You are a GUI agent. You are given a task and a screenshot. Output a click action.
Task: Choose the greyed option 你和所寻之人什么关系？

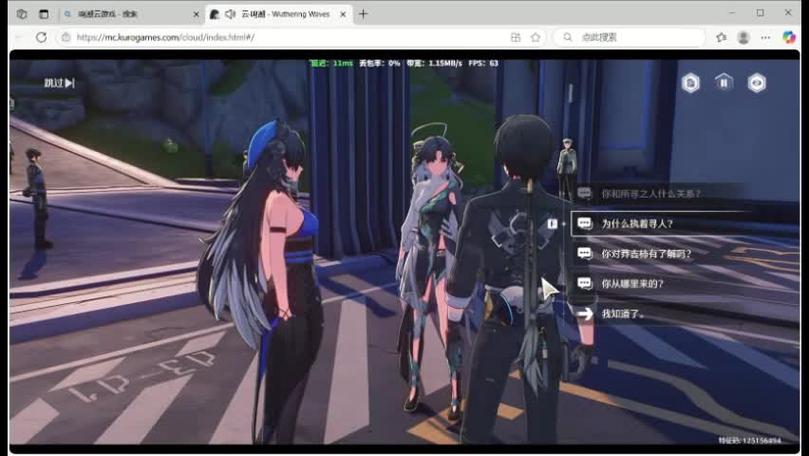[650, 193]
